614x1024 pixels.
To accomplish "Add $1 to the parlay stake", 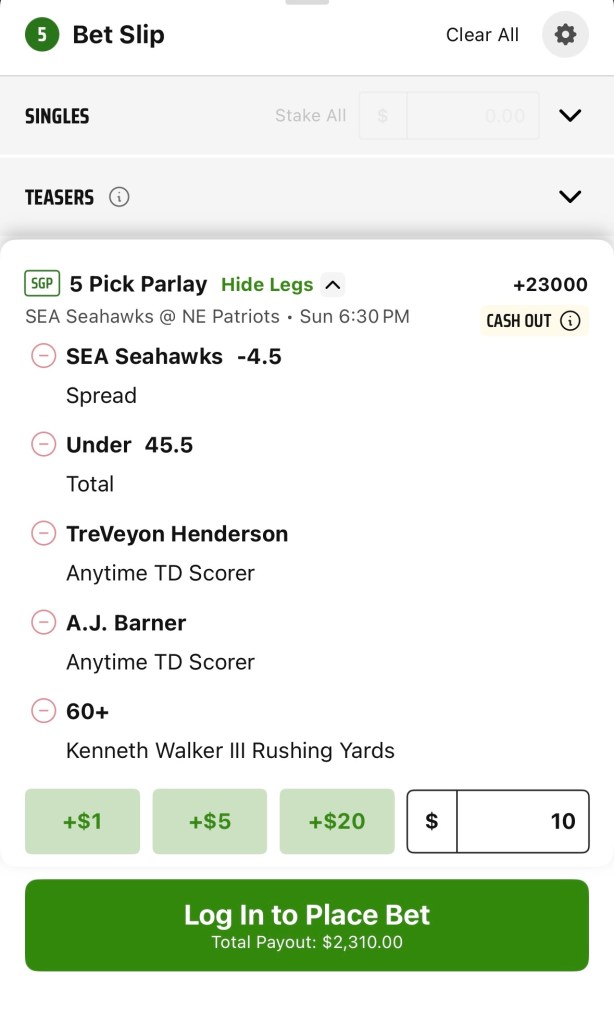I will [82, 821].
